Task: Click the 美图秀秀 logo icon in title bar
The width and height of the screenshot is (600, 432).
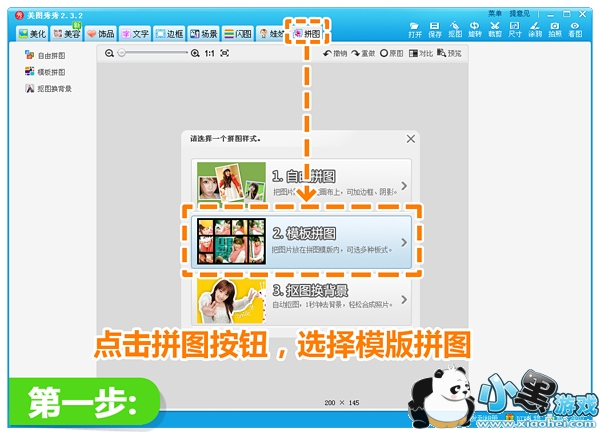Action: (x=20, y=15)
